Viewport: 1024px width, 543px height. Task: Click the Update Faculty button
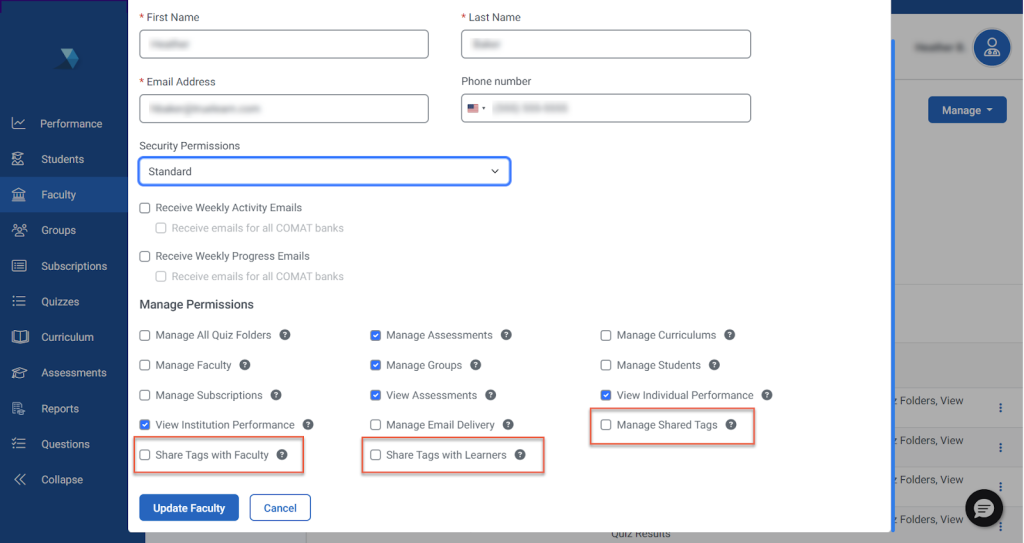[189, 508]
